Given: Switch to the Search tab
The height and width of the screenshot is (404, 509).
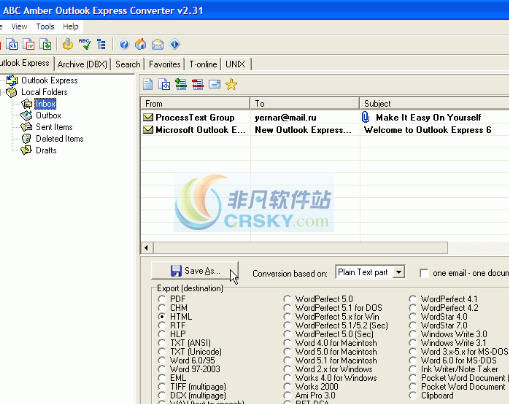Looking at the screenshot, I should [x=128, y=64].
